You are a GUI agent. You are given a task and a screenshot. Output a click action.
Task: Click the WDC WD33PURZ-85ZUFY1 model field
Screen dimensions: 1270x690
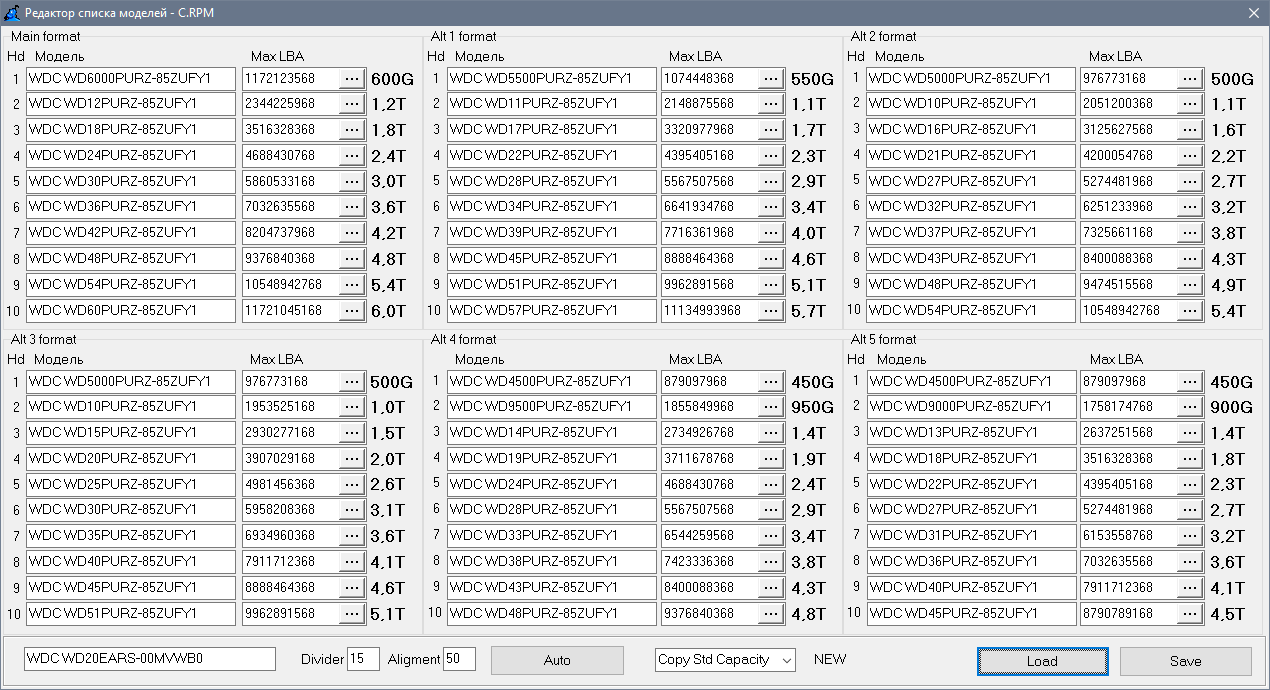click(x=551, y=536)
